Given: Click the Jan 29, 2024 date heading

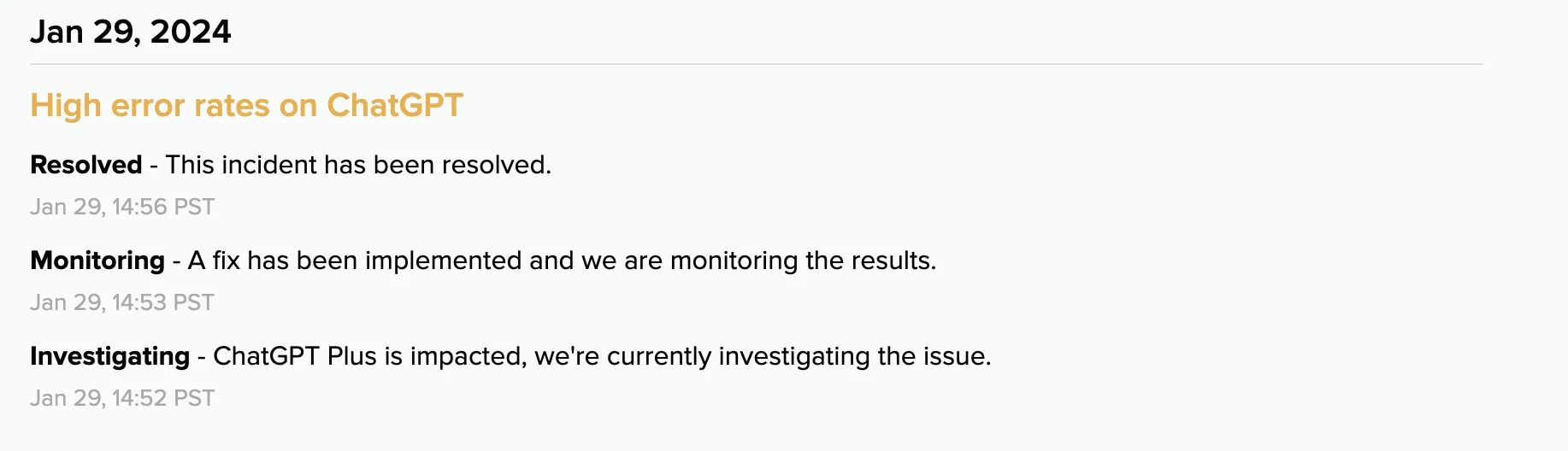Looking at the screenshot, I should [x=130, y=32].
